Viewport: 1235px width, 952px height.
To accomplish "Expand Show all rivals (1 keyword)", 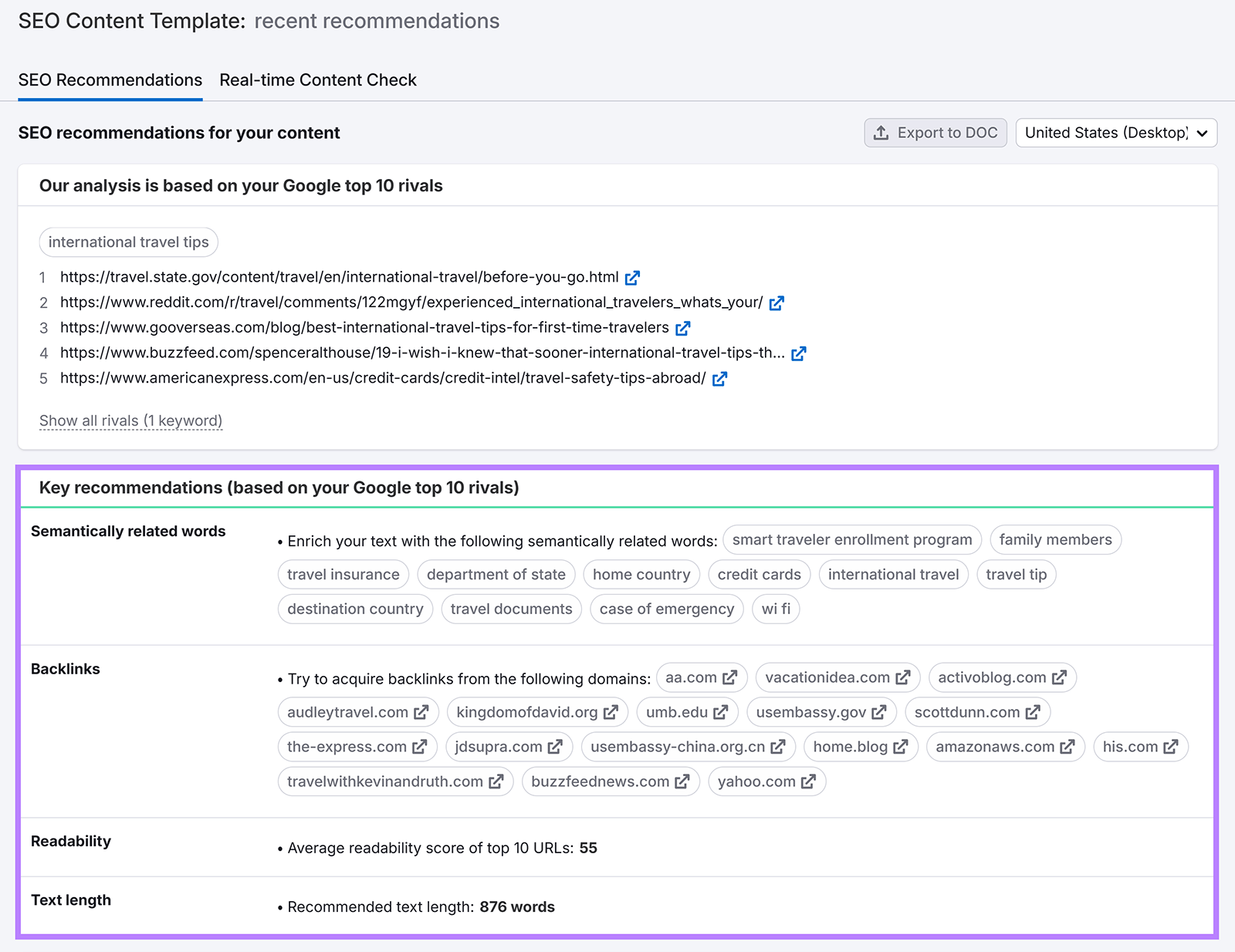I will pos(130,420).
